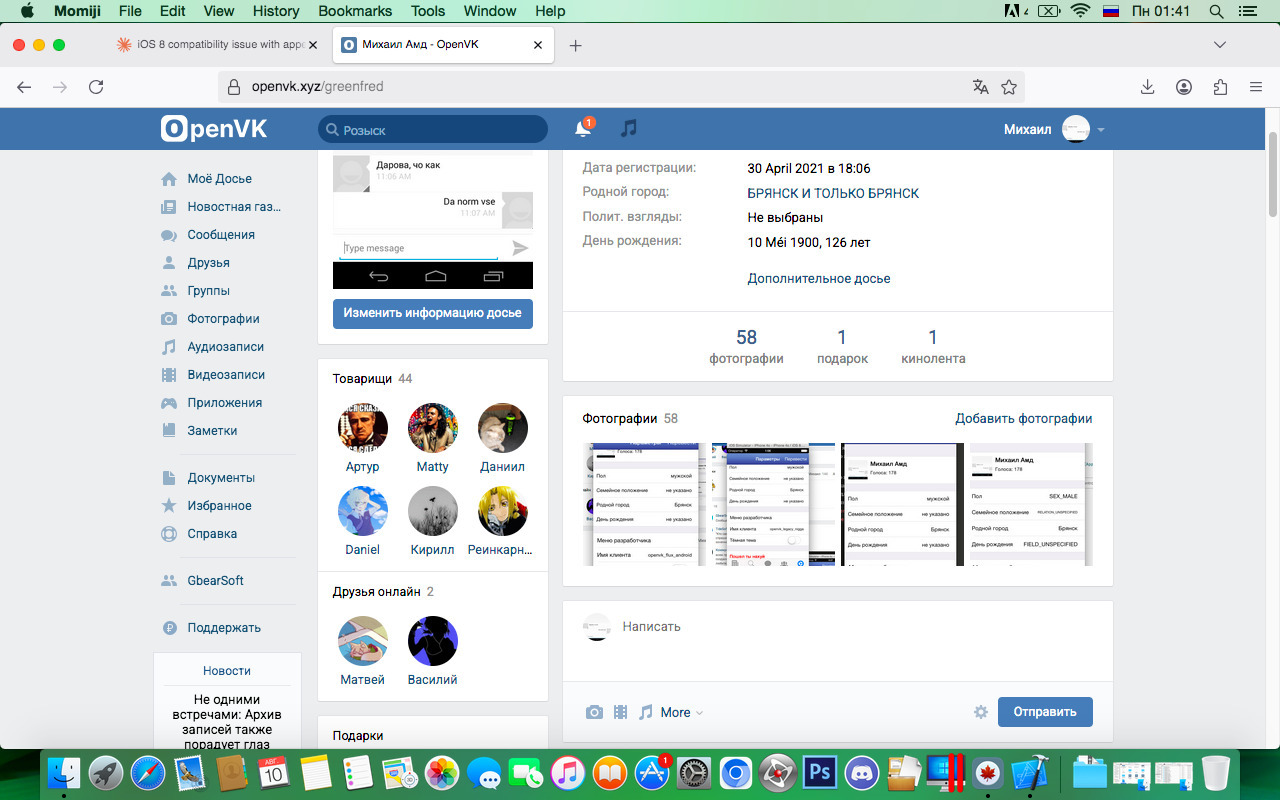Select the Михаил Амд - OpenVK tab
Image resolution: width=1280 pixels, height=800 pixels.
(x=442, y=45)
